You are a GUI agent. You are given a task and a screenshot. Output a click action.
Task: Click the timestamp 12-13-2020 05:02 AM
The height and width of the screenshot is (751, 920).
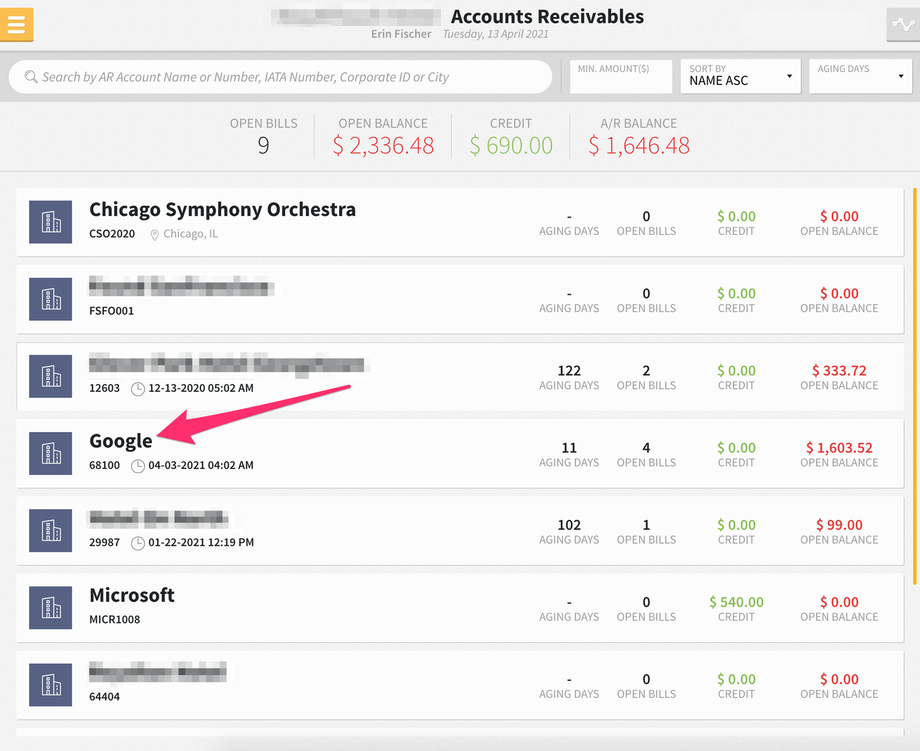[x=201, y=388]
